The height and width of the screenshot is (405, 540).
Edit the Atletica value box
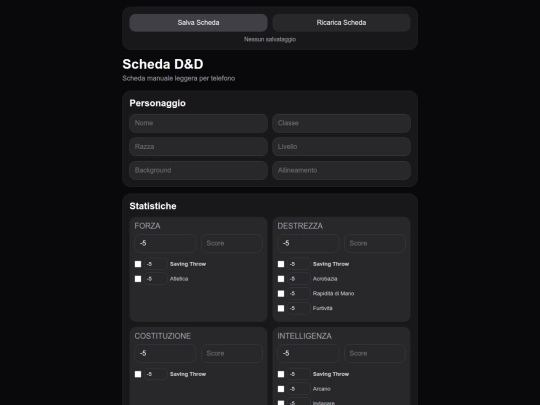click(x=156, y=279)
